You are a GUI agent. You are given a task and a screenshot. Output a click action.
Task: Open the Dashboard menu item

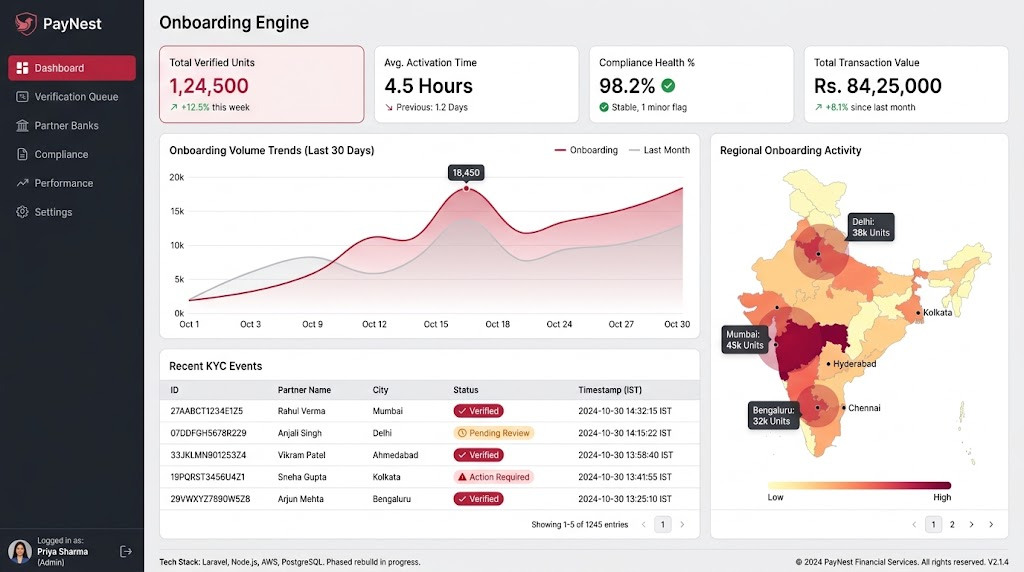72,68
